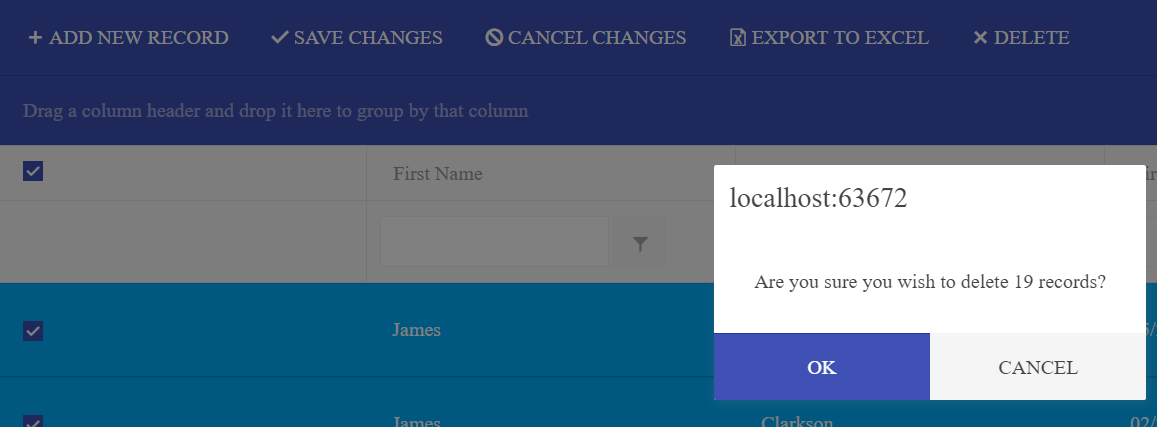Click the checkmark icon beside Save Changes
1157x427 pixels.
click(x=280, y=38)
